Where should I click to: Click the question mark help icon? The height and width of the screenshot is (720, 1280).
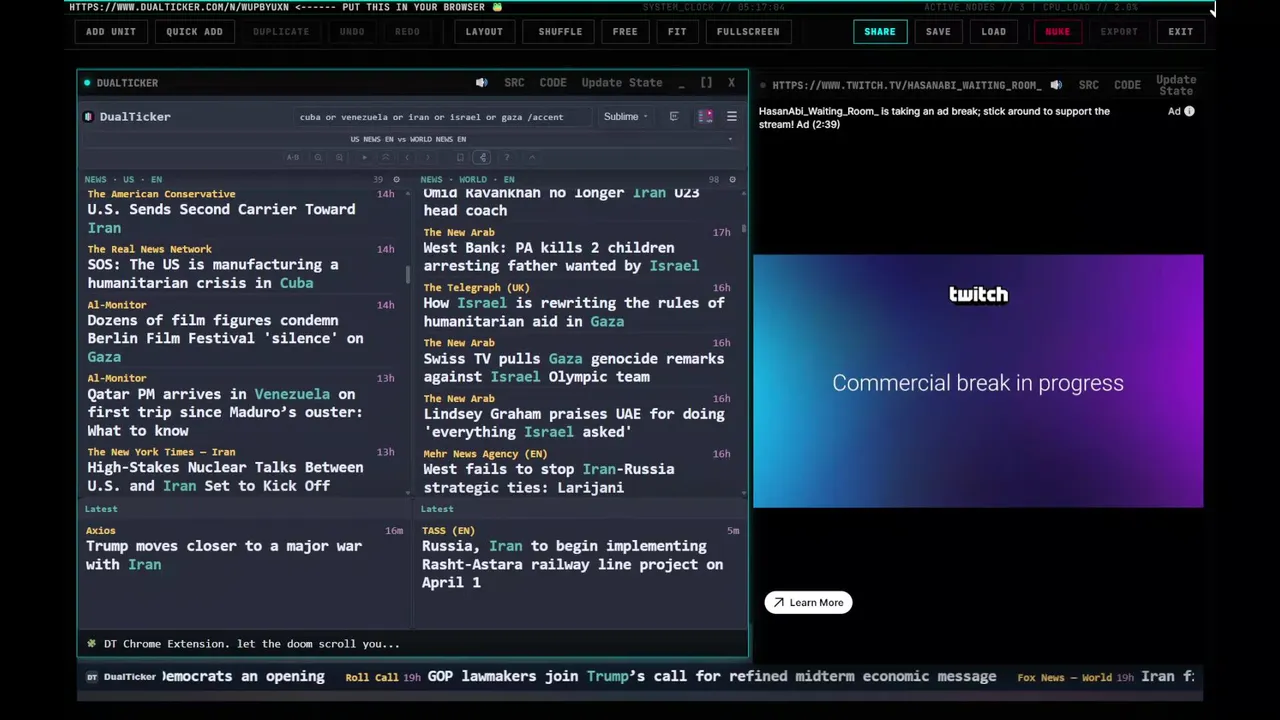coord(507,157)
